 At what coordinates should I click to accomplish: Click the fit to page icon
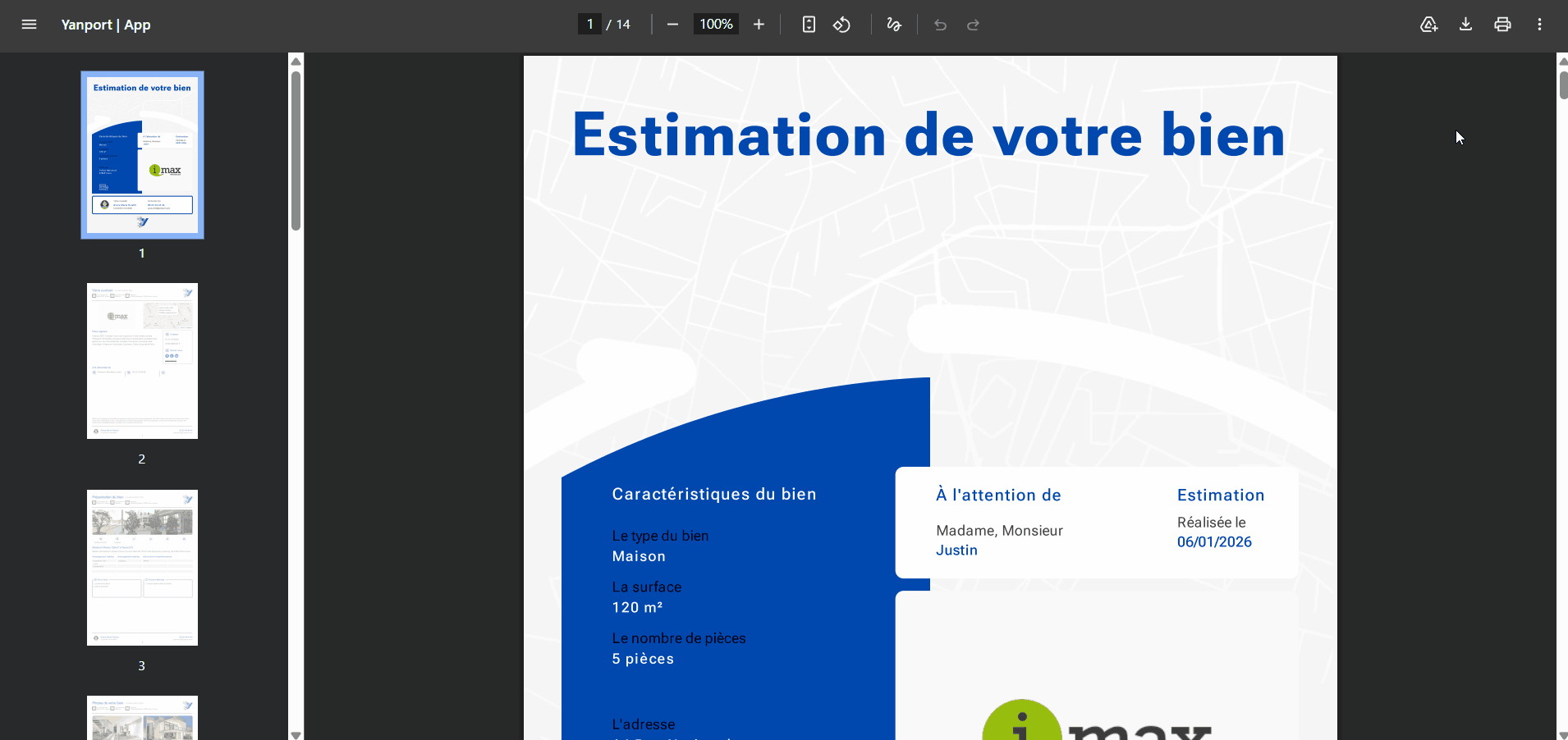pos(809,25)
